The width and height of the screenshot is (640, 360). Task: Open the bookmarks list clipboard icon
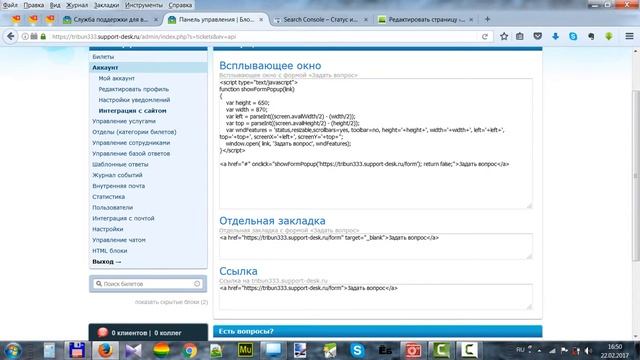click(x=520, y=36)
